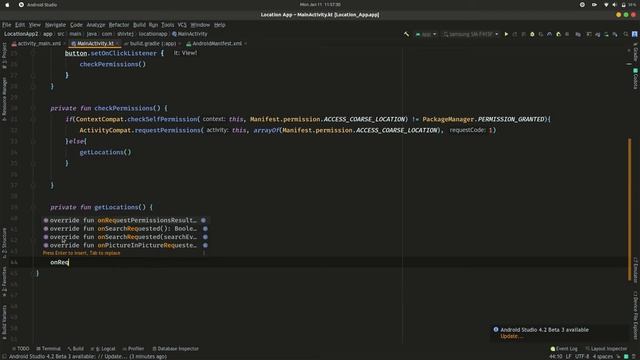The image size is (640, 360).
Task: Open the Tools menu
Action: [167, 25]
